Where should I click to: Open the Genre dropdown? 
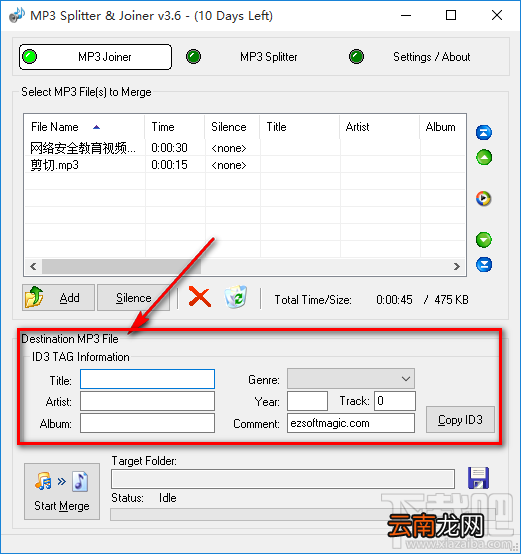[351, 379]
